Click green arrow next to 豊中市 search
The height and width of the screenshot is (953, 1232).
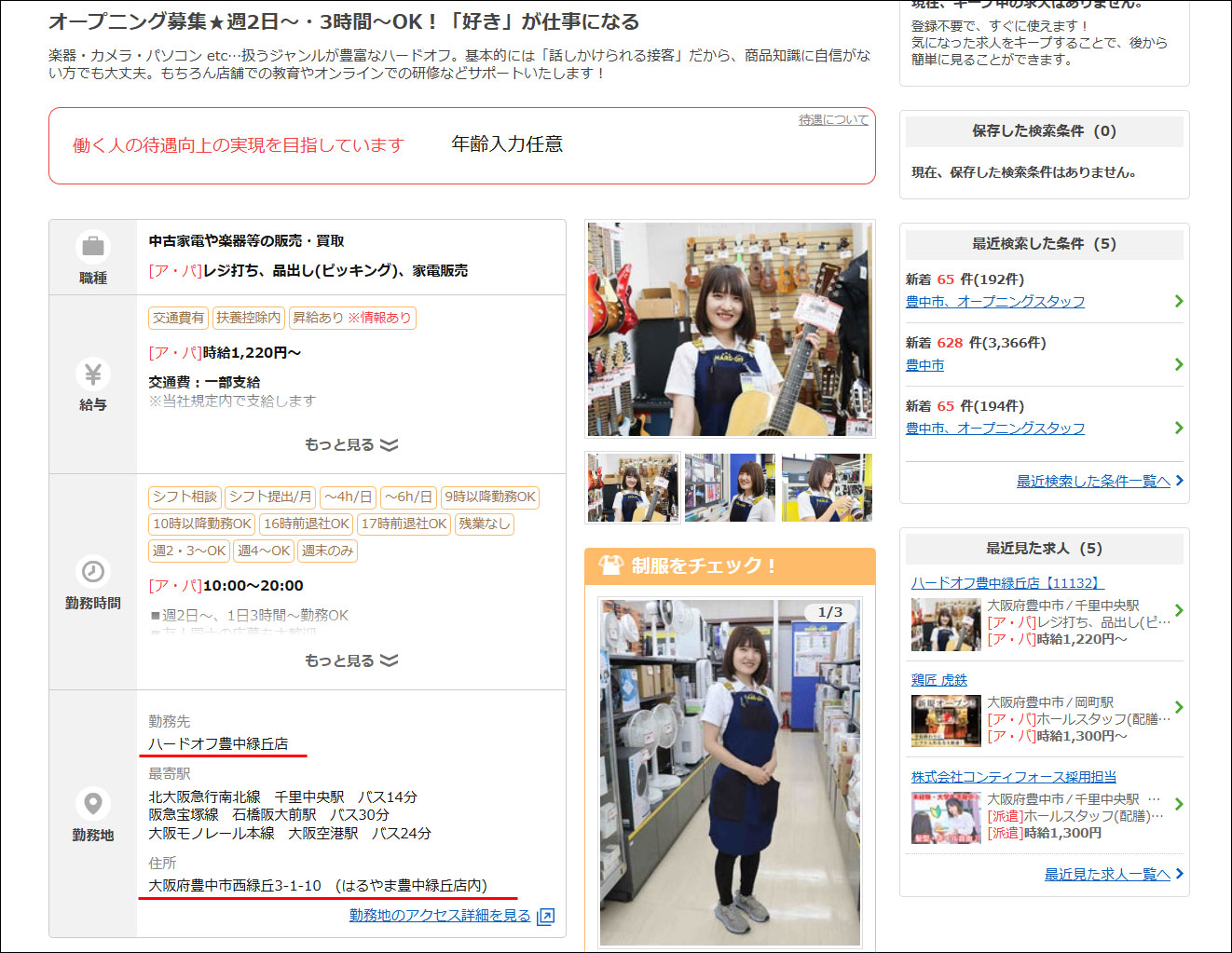coord(1179,364)
